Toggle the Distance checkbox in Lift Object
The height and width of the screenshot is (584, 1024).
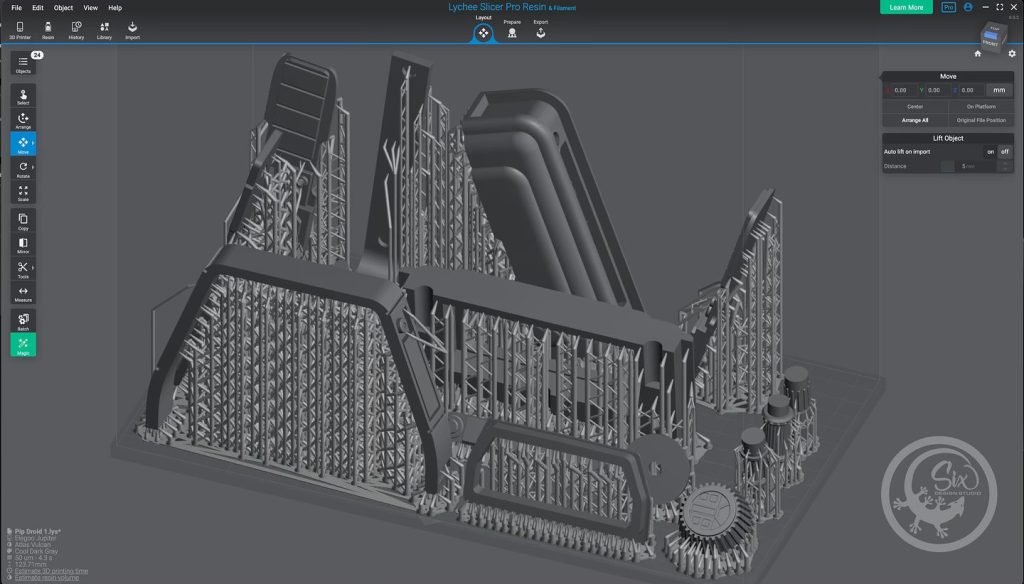(x=947, y=166)
